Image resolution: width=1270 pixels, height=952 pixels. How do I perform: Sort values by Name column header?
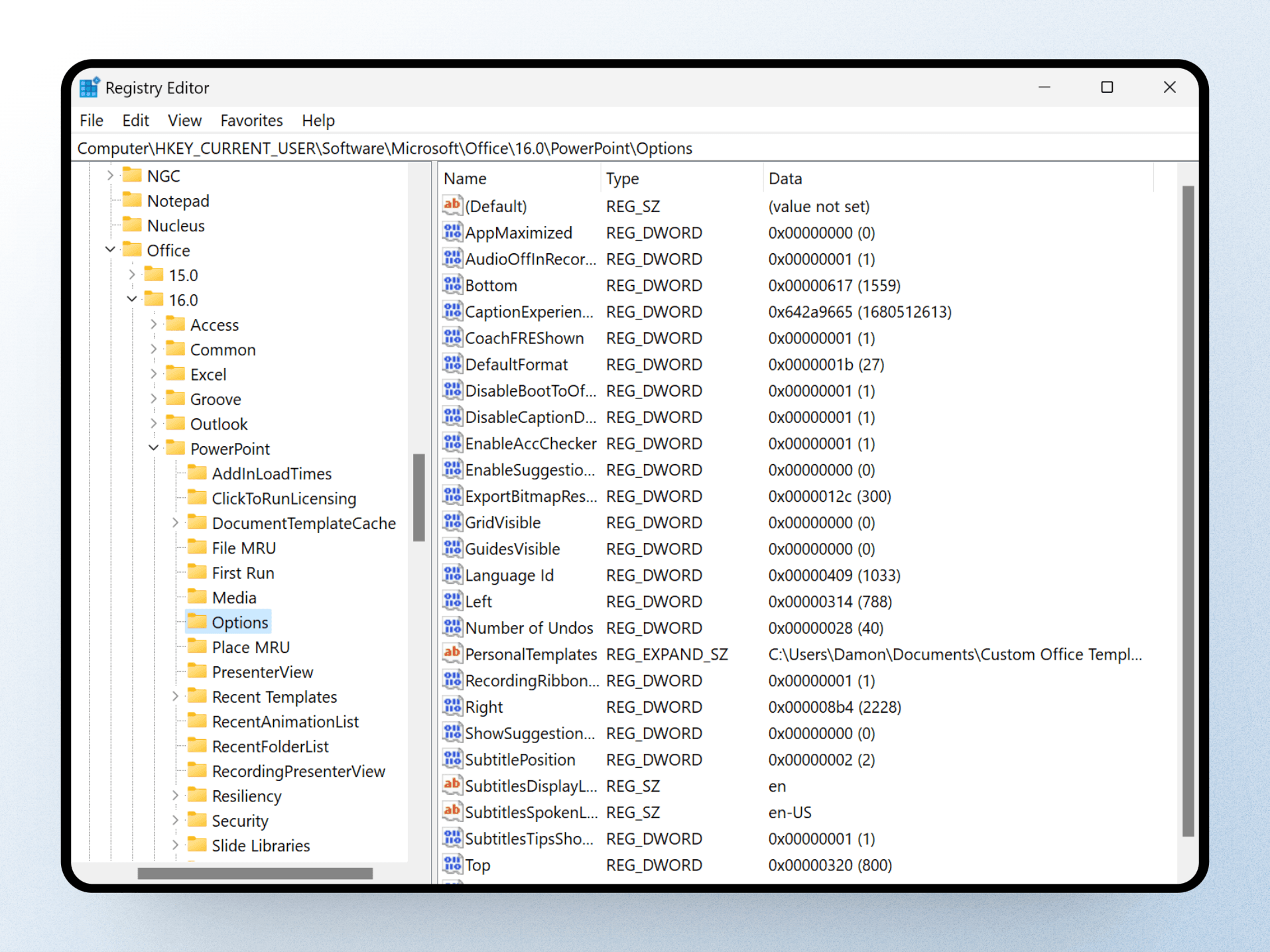519,178
